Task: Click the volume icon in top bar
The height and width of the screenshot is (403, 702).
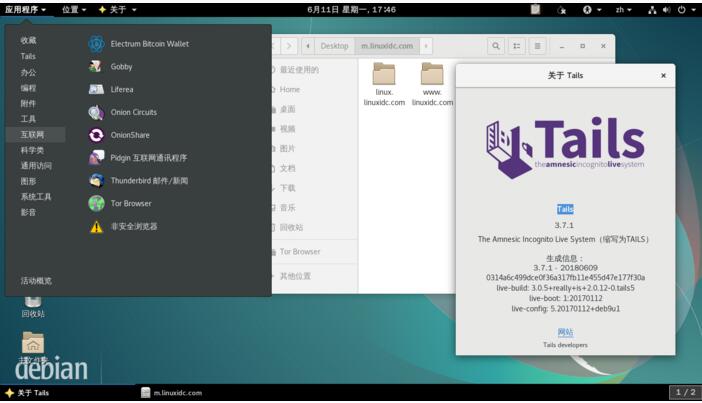Action: [x=667, y=9]
